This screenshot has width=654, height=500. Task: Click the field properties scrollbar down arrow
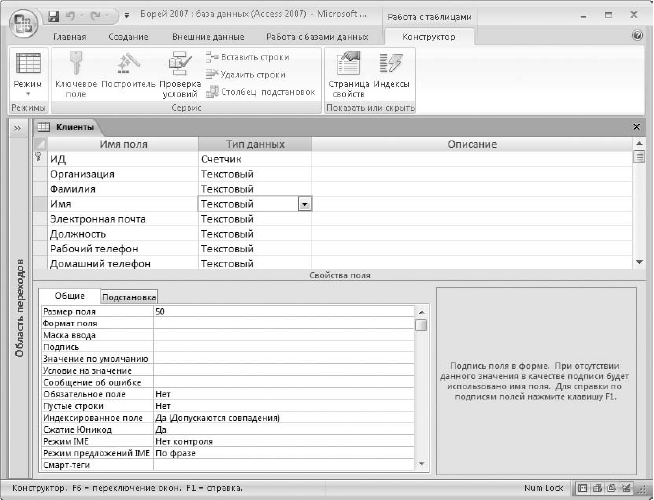pyautogui.click(x=422, y=464)
